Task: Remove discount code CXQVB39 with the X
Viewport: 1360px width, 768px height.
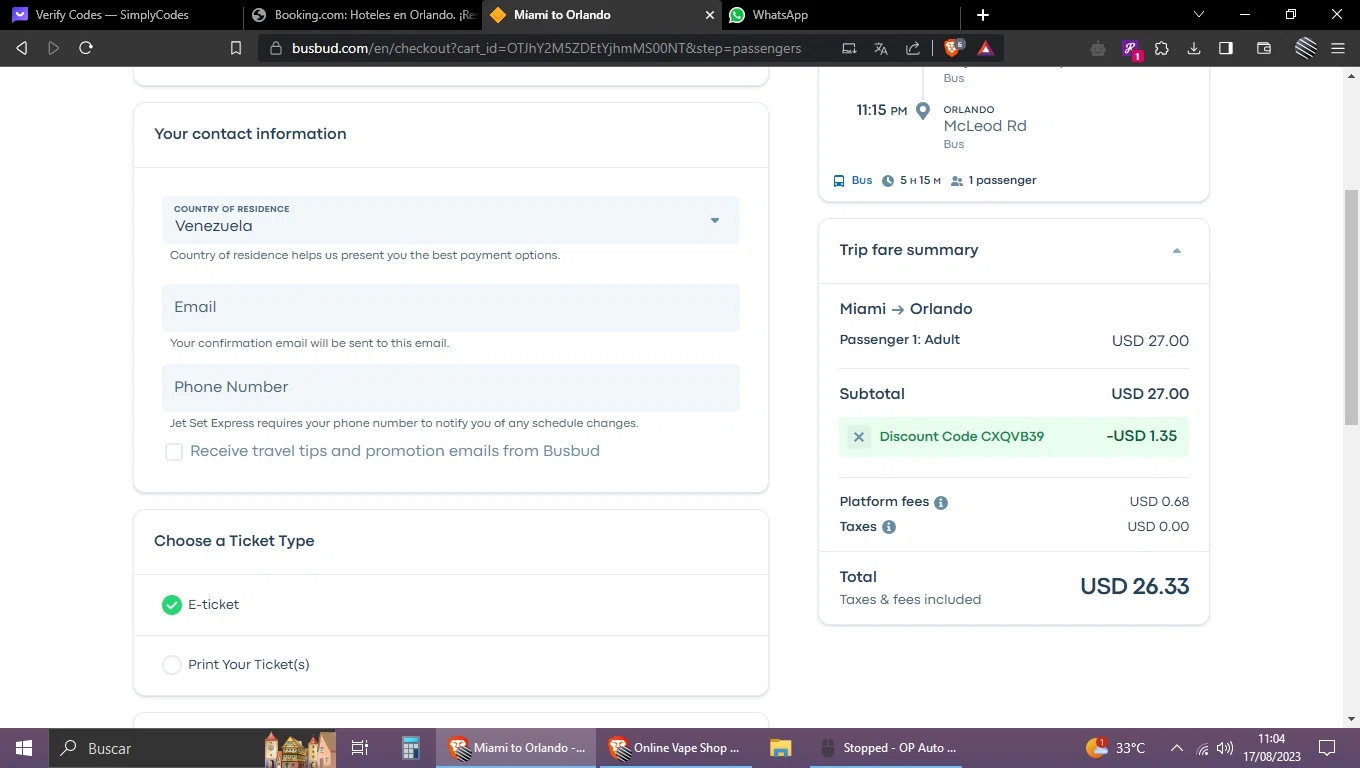Action: [x=859, y=436]
